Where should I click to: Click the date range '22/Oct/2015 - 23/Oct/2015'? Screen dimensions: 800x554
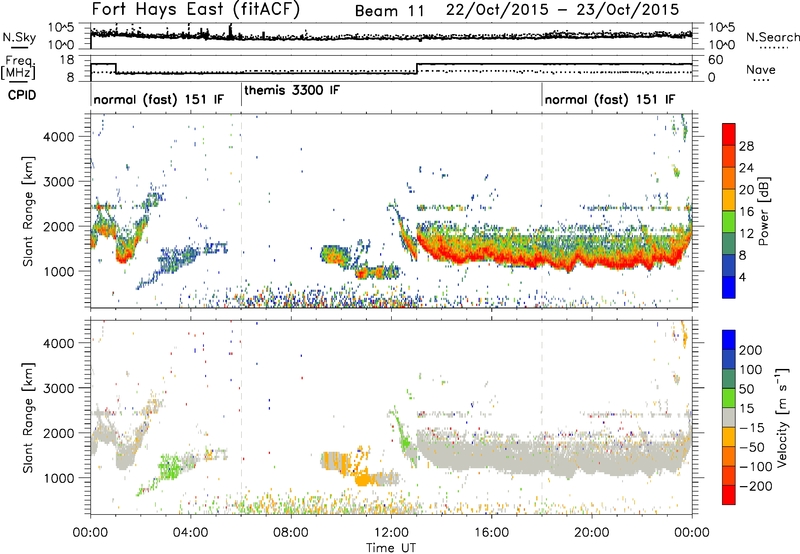pyautogui.click(x=562, y=10)
